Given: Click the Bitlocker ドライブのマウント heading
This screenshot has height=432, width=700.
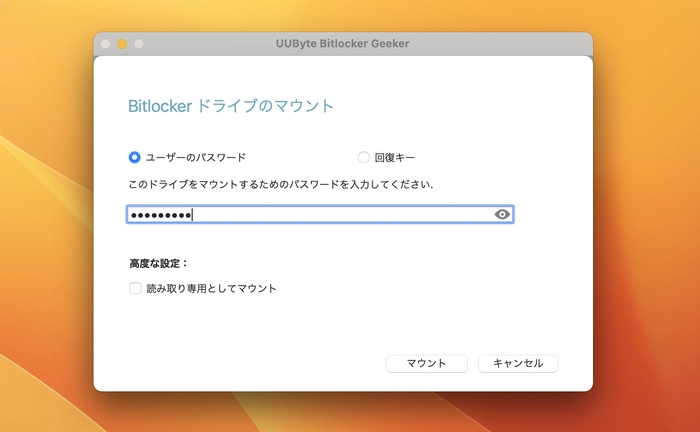Looking at the screenshot, I should click(231, 106).
